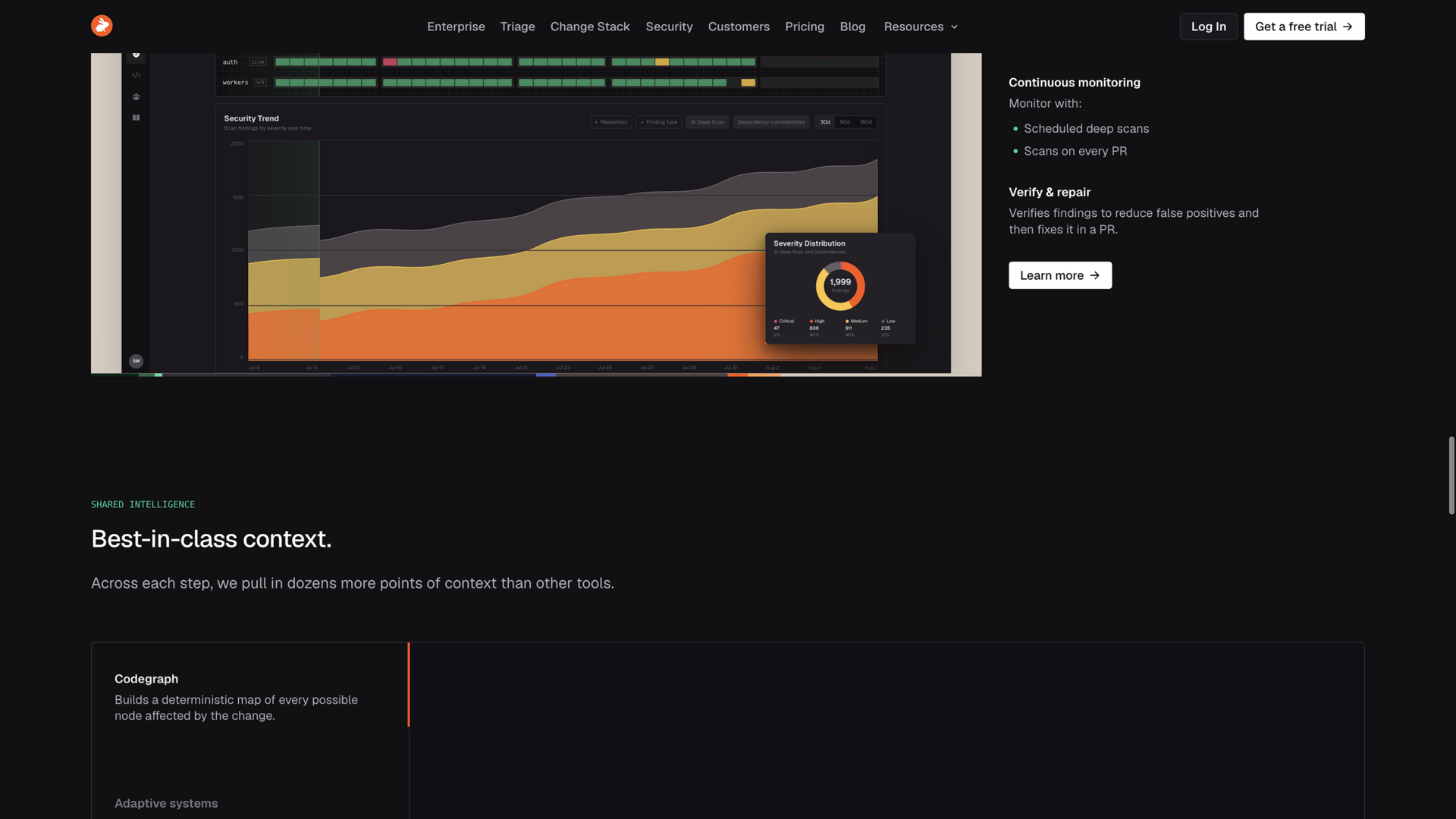The width and height of the screenshot is (1456, 819).
Task: Click the team people icon in dashboard sidebar
Action: pyautogui.click(x=136, y=96)
